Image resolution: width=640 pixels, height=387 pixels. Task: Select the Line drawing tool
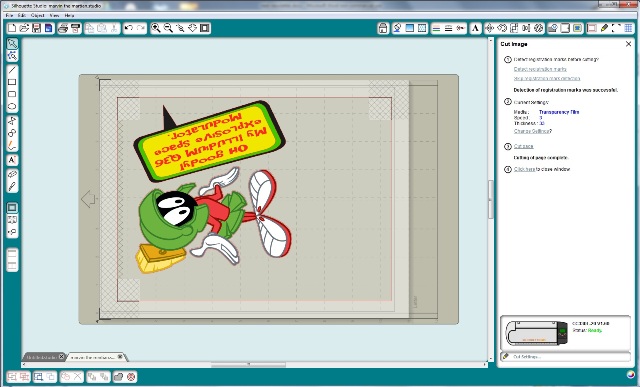pos(12,70)
